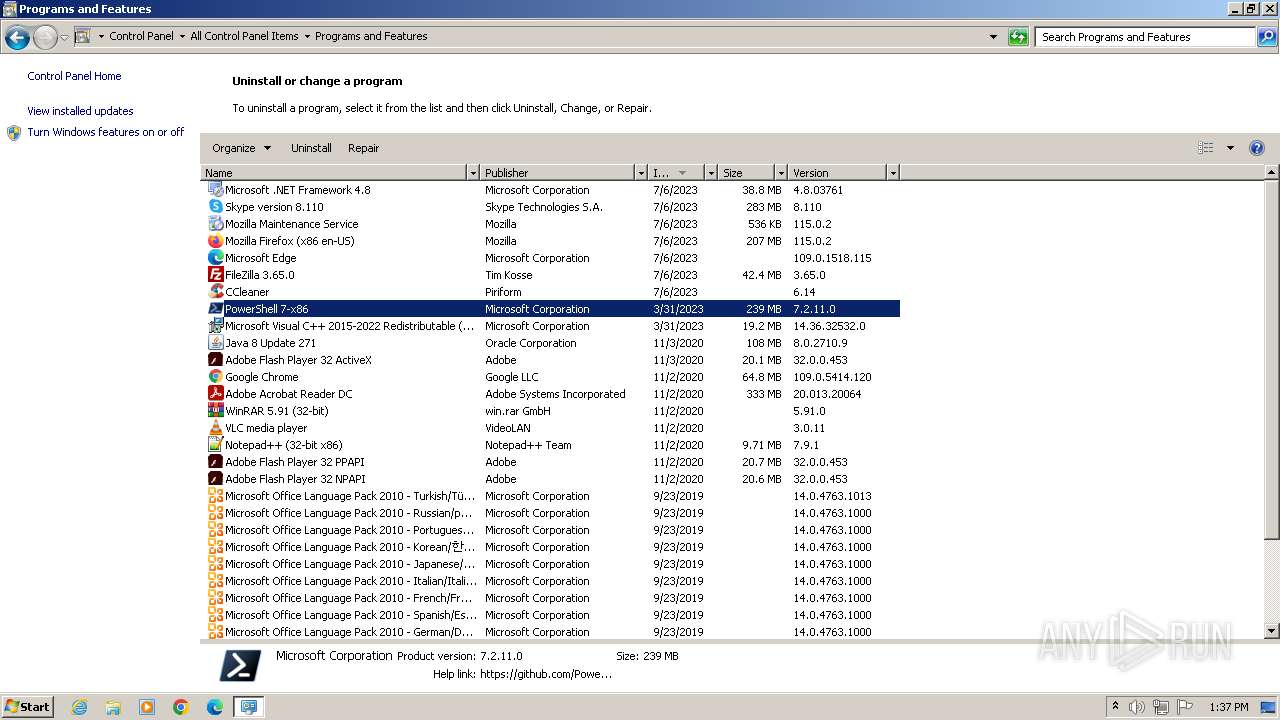Click the Microsoft .NET Framework 4.8 icon
Viewport: 1280px width, 720px height.
215,190
